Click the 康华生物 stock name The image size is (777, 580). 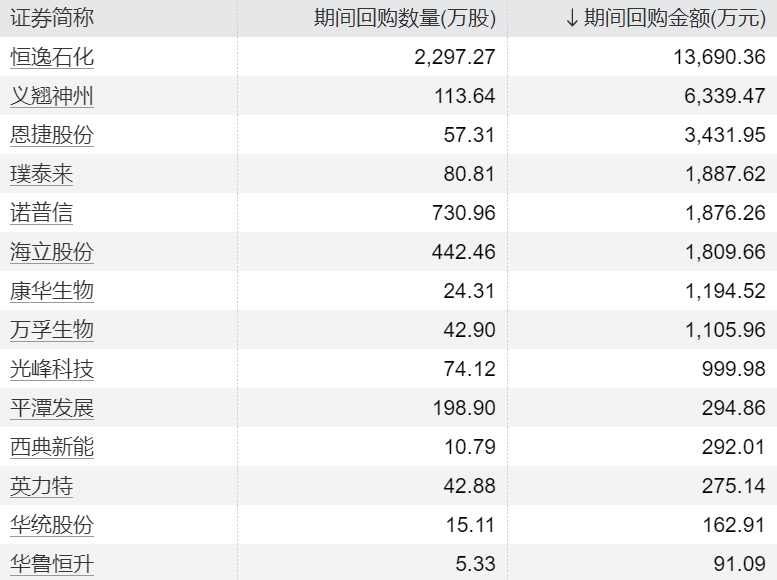pos(52,291)
